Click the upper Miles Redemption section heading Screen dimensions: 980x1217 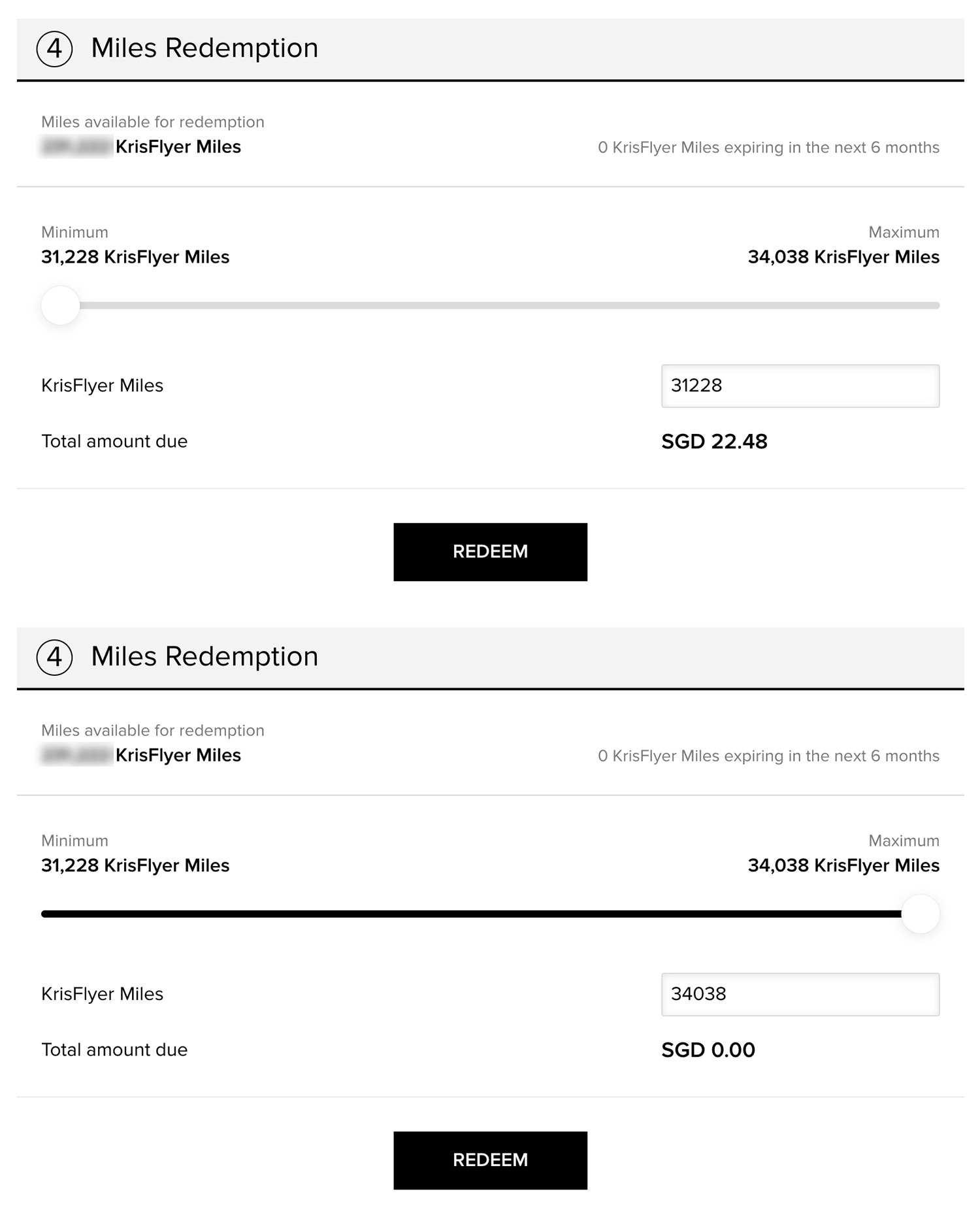[x=204, y=48]
